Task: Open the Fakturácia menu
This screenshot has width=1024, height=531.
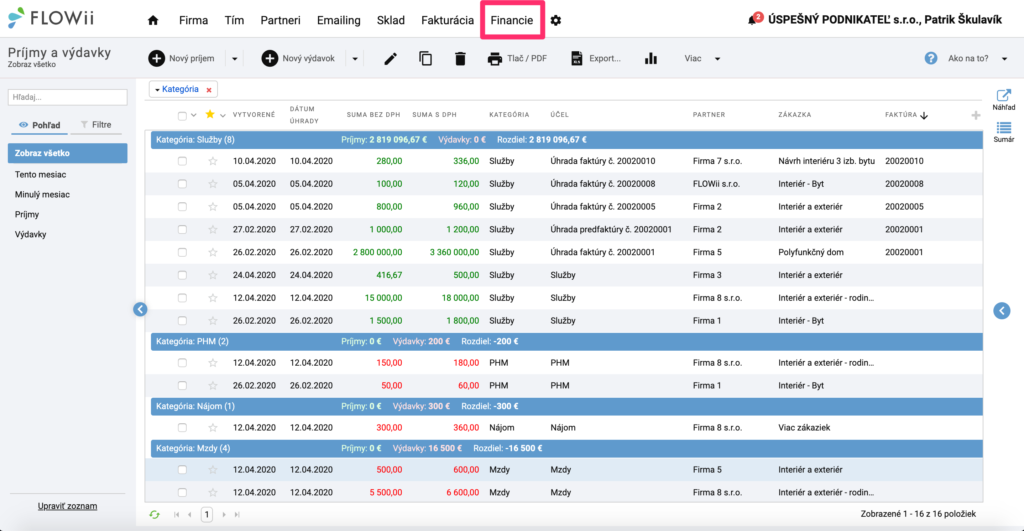Action: pyautogui.click(x=447, y=20)
